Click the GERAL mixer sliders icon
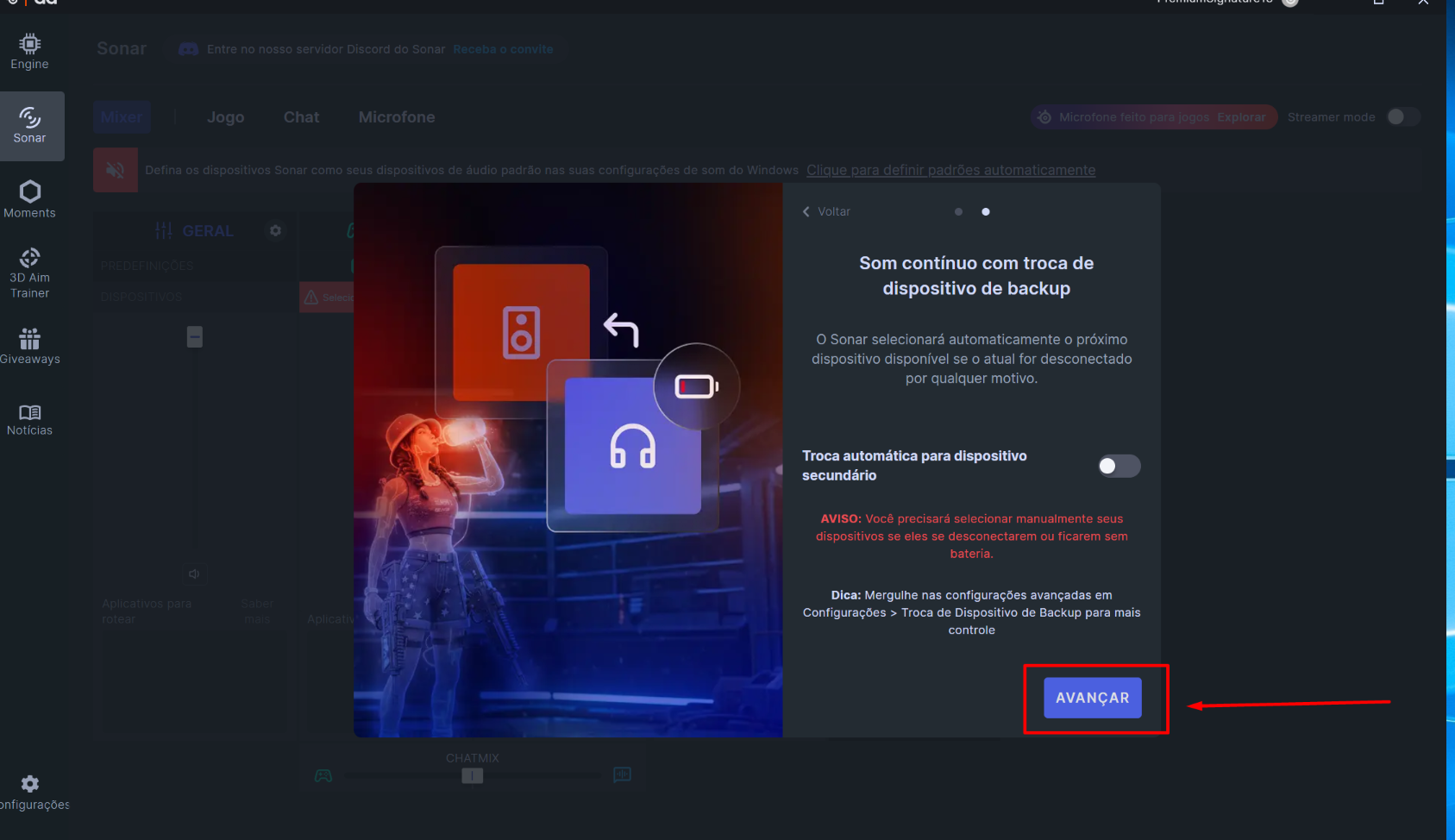1455x840 pixels. coord(164,230)
